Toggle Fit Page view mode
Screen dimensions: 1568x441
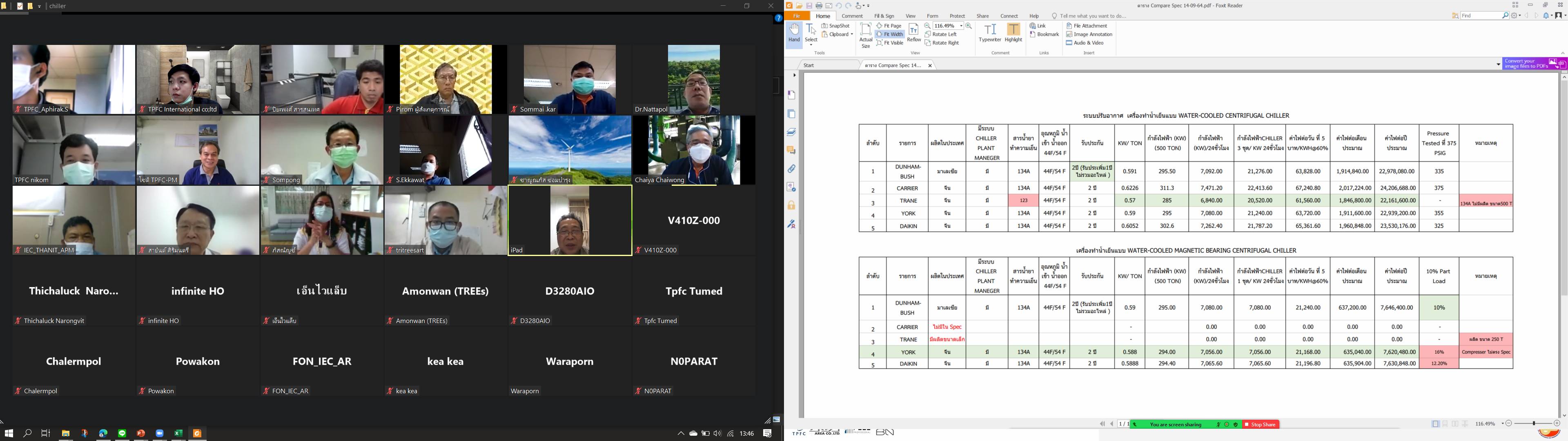click(x=889, y=26)
